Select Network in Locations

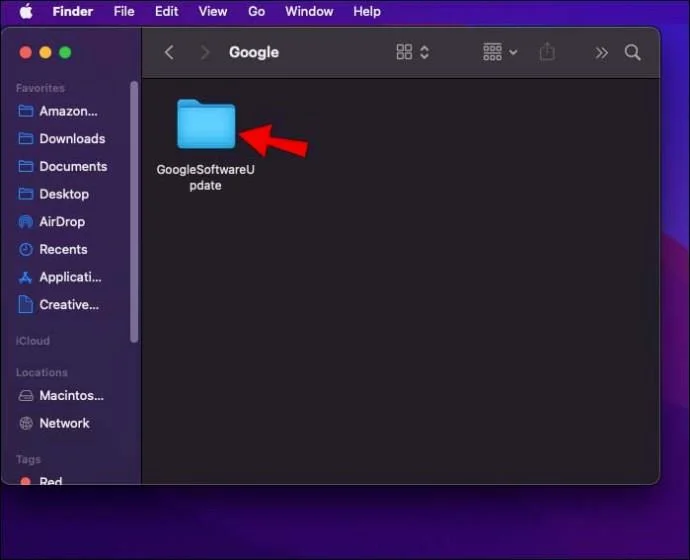point(54,424)
